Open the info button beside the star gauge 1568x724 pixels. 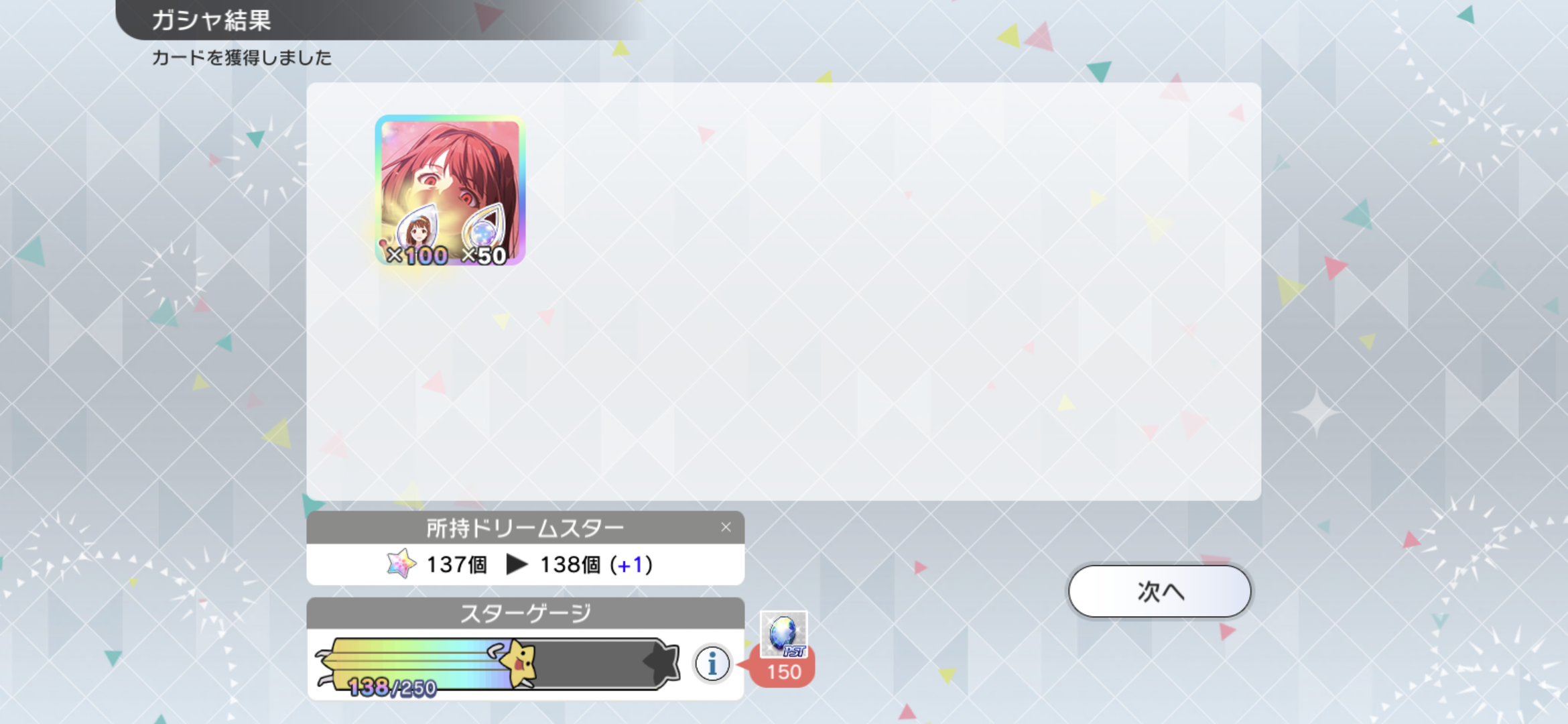click(712, 664)
